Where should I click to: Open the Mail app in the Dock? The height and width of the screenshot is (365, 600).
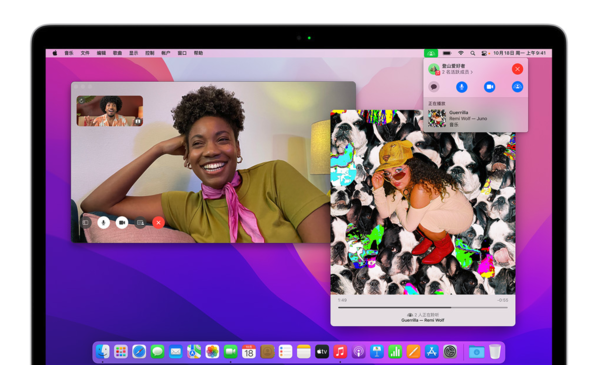coord(176,351)
